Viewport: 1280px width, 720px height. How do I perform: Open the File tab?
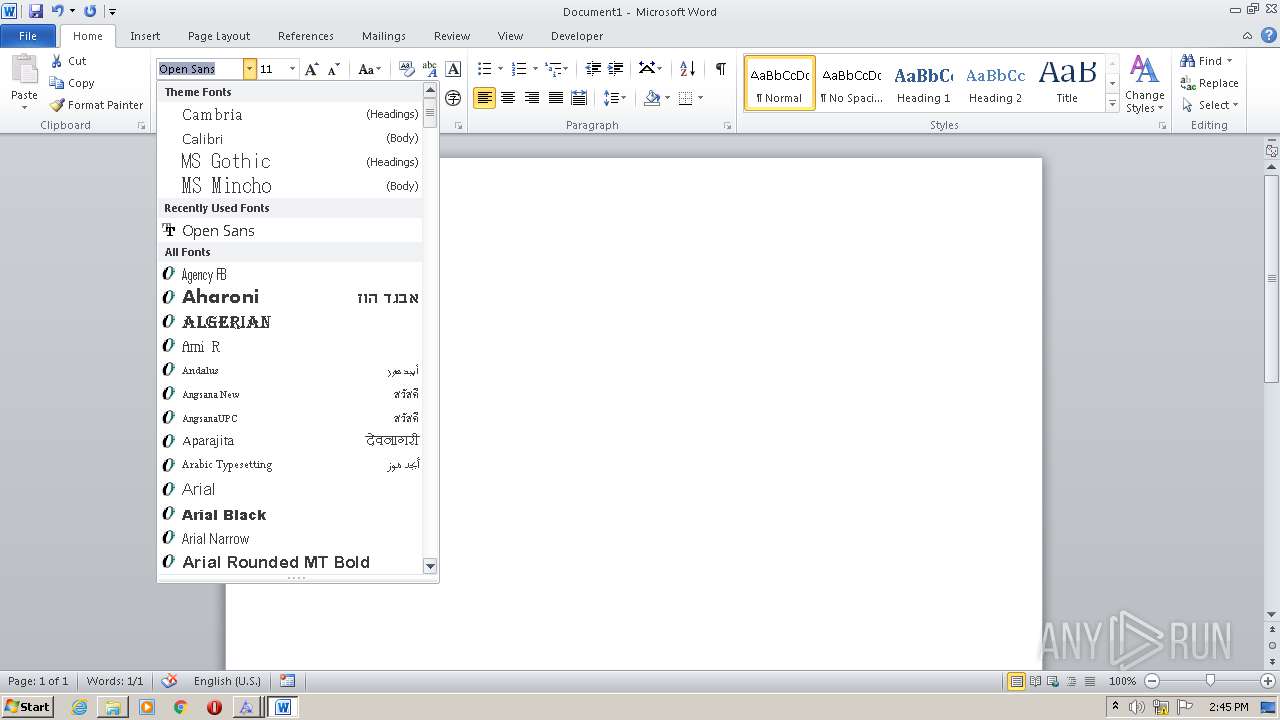coord(28,36)
